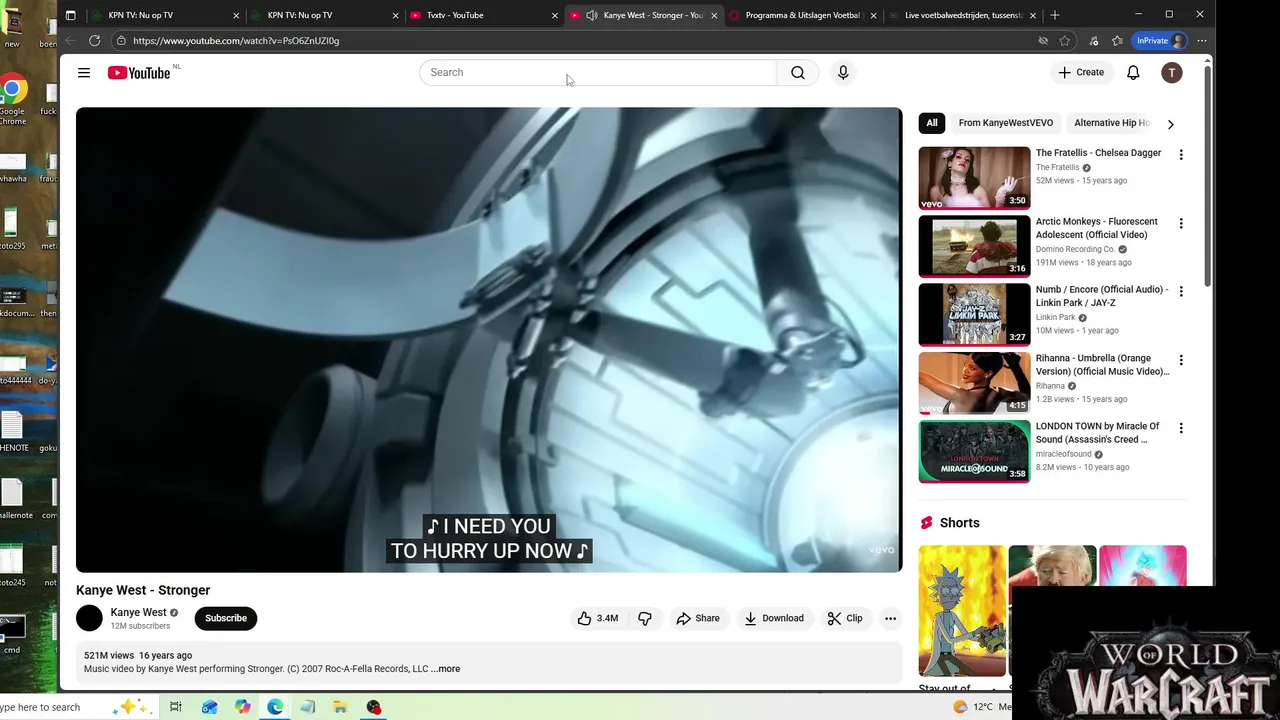This screenshot has width=1280, height=720.
Task: Open the Kanye West channel avatar
Action: pos(89,618)
